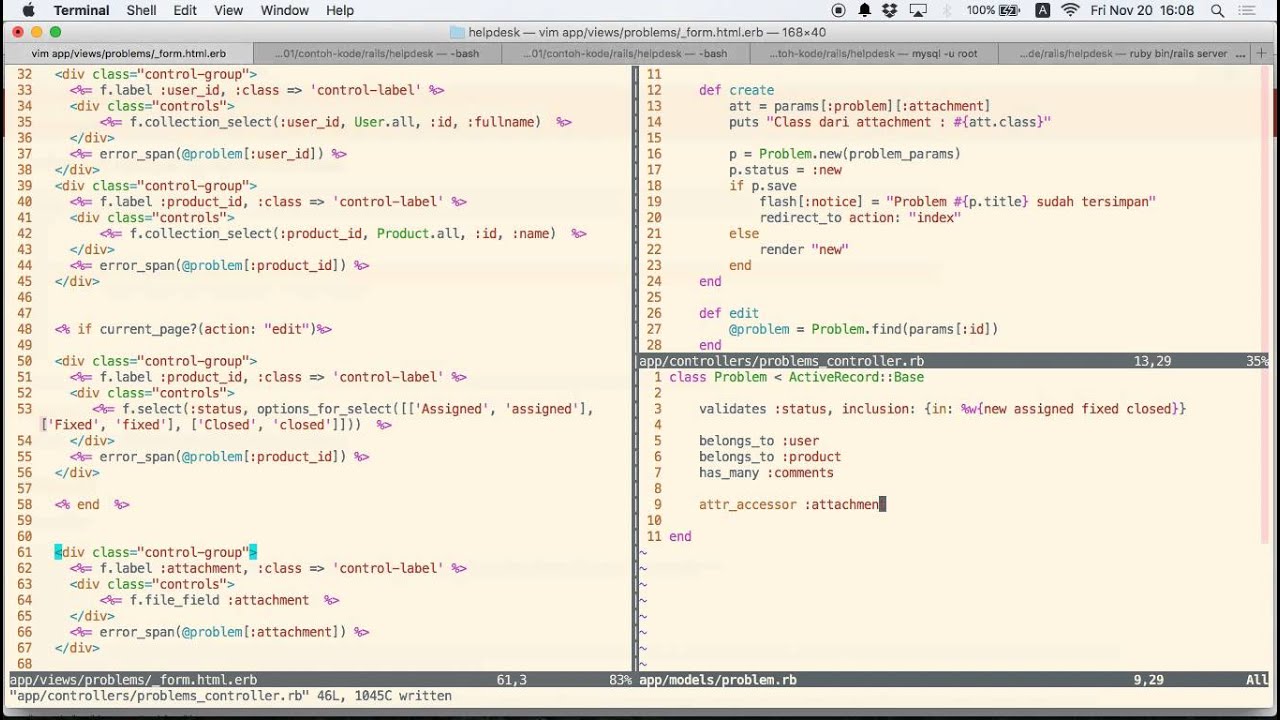
Task: Click the 'has_many :comments' line
Action: click(766, 473)
